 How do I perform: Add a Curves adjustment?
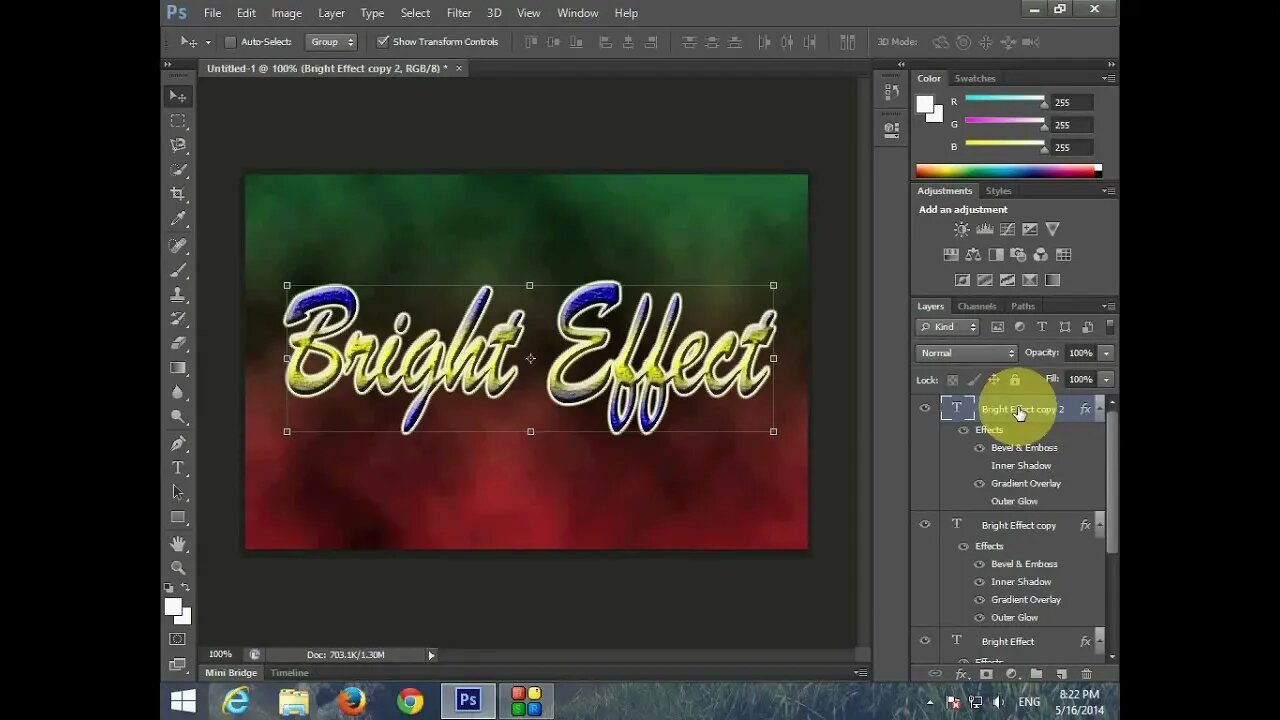pyautogui.click(x=1007, y=229)
